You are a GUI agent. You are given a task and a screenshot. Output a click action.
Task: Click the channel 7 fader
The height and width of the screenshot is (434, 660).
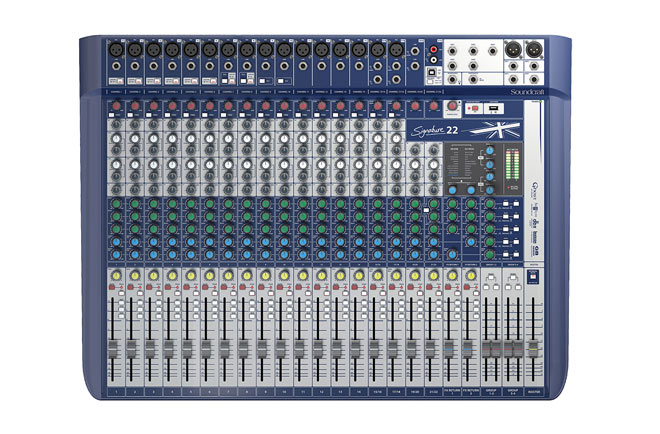click(224, 349)
